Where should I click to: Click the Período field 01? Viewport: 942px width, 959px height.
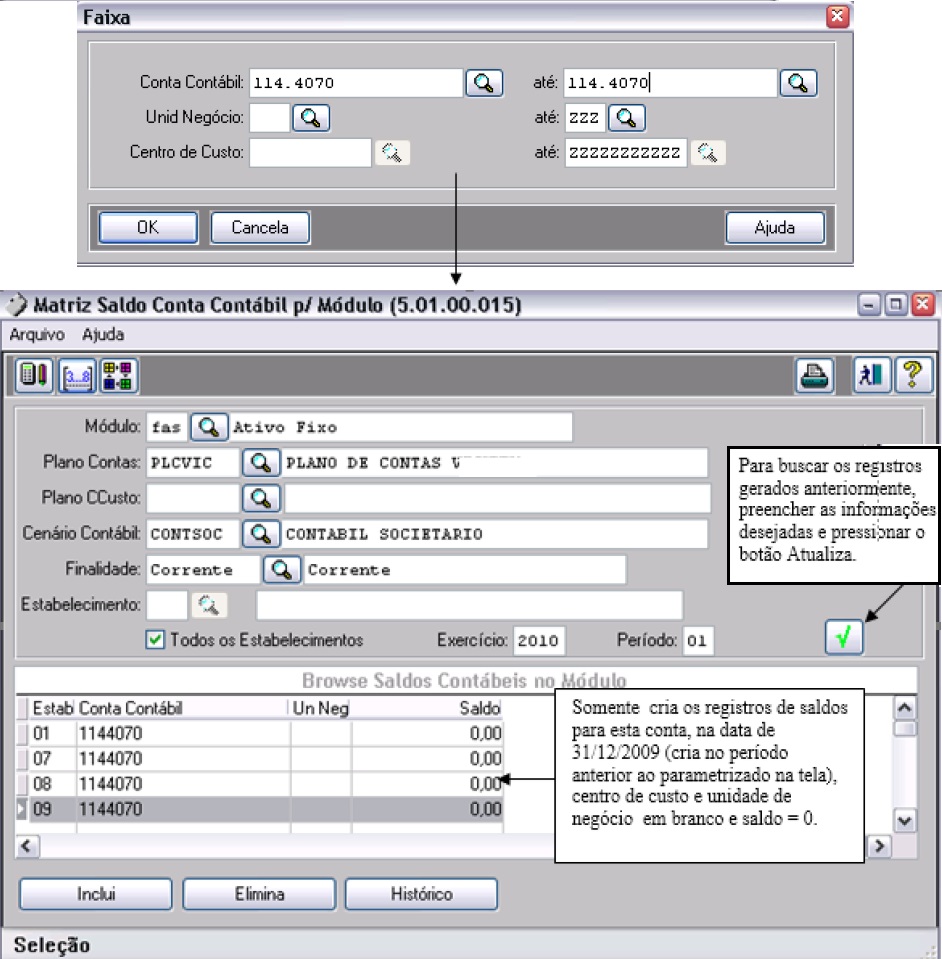(698, 640)
